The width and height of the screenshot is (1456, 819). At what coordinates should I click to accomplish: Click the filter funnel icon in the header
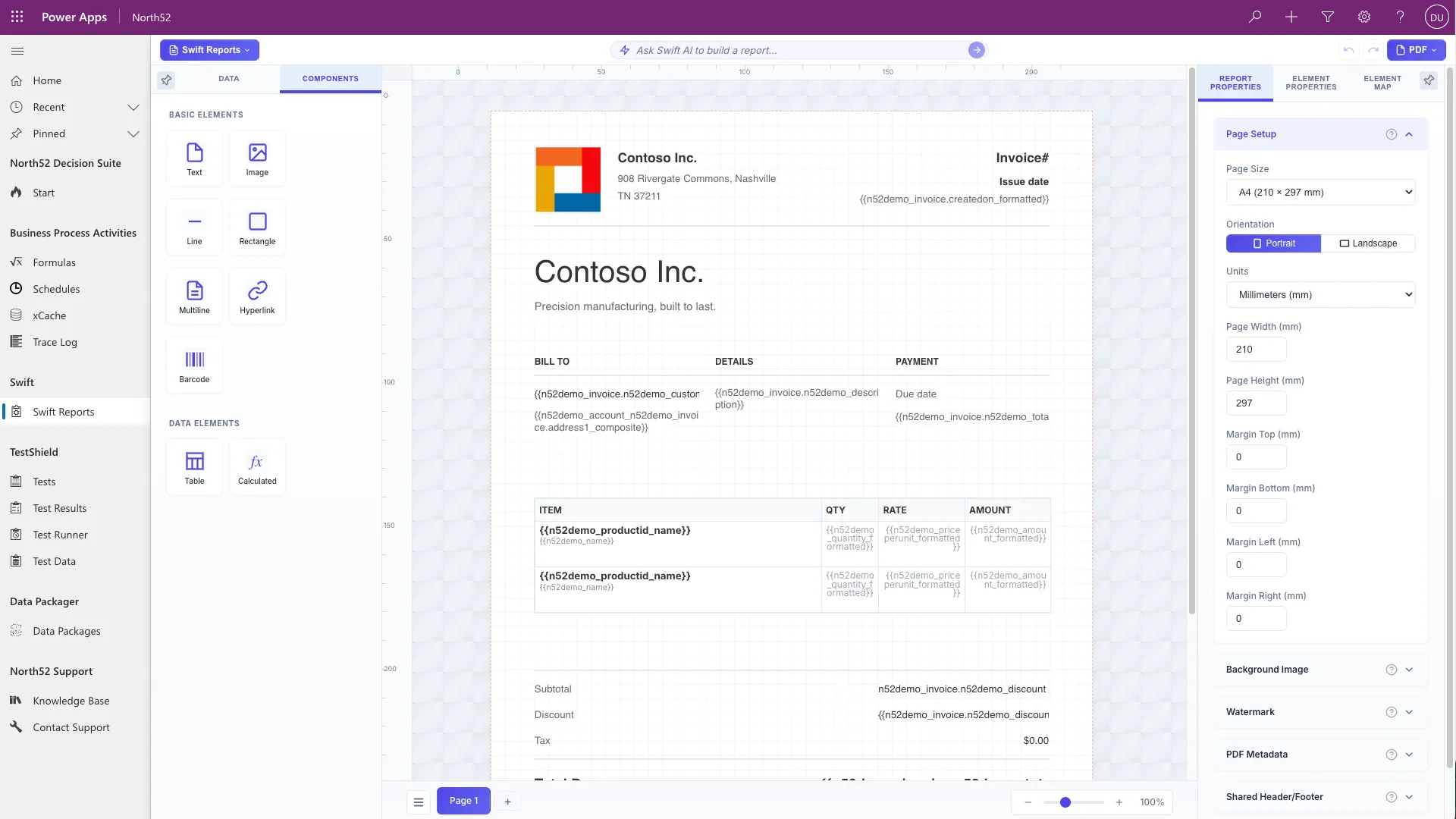coord(1328,17)
